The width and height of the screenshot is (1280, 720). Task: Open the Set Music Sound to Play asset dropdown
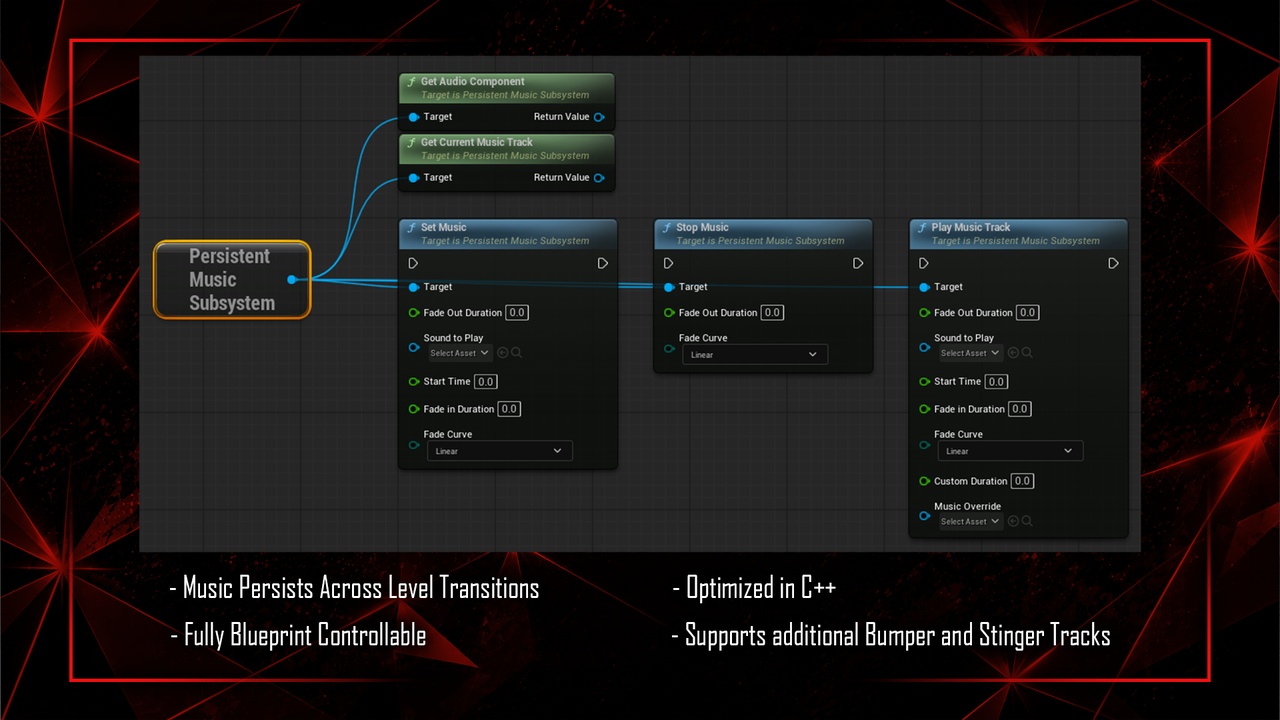coord(459,353)
